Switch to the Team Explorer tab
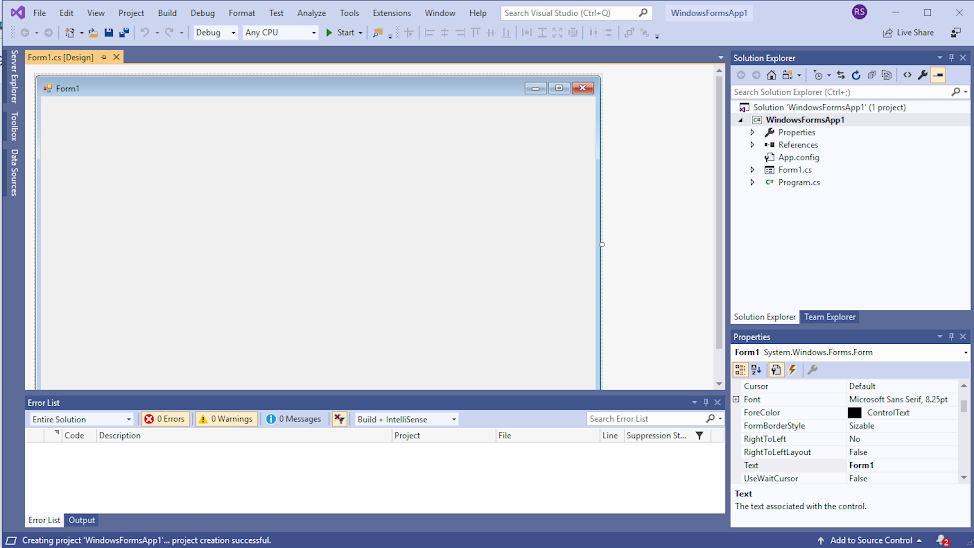Viewport: 974px width, 548px height. 830,317
